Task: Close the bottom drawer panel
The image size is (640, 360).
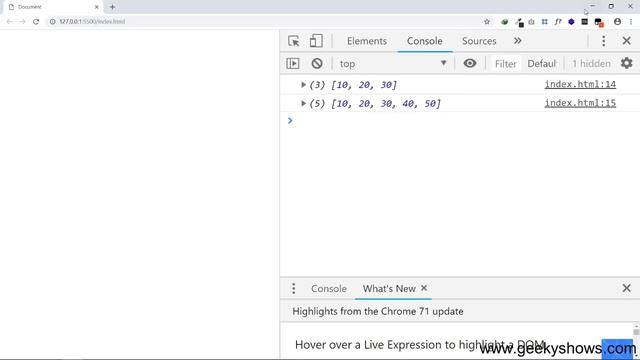Action: [627, 288]
